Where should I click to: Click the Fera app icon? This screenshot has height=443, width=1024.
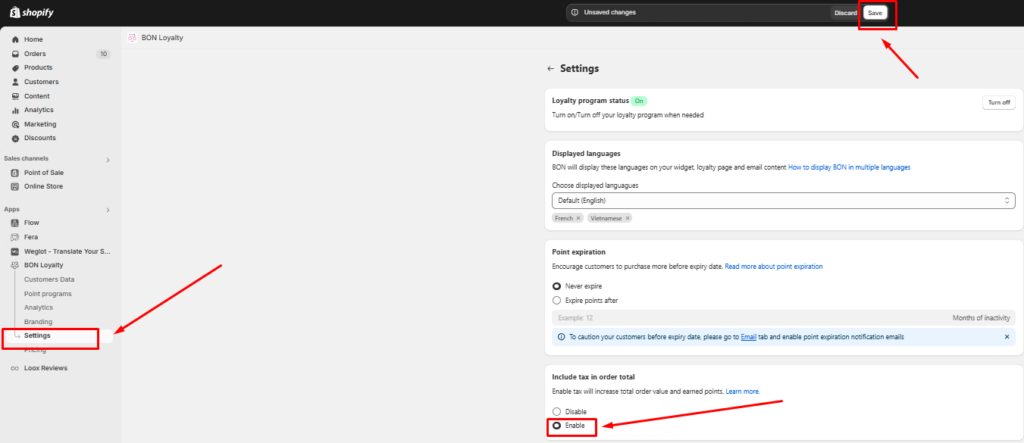tap(15, 237)
